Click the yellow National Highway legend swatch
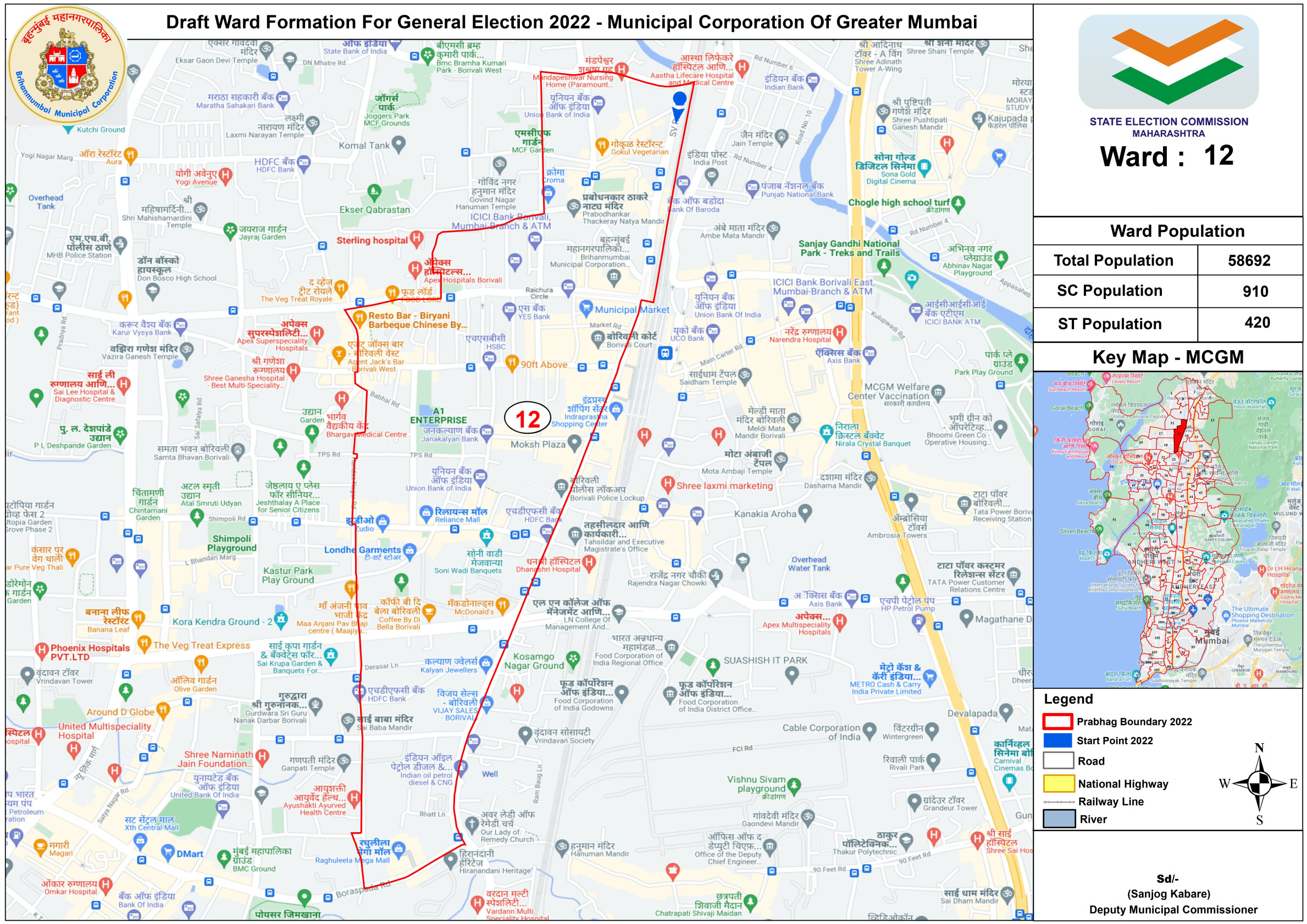 tap(1058, 783)
